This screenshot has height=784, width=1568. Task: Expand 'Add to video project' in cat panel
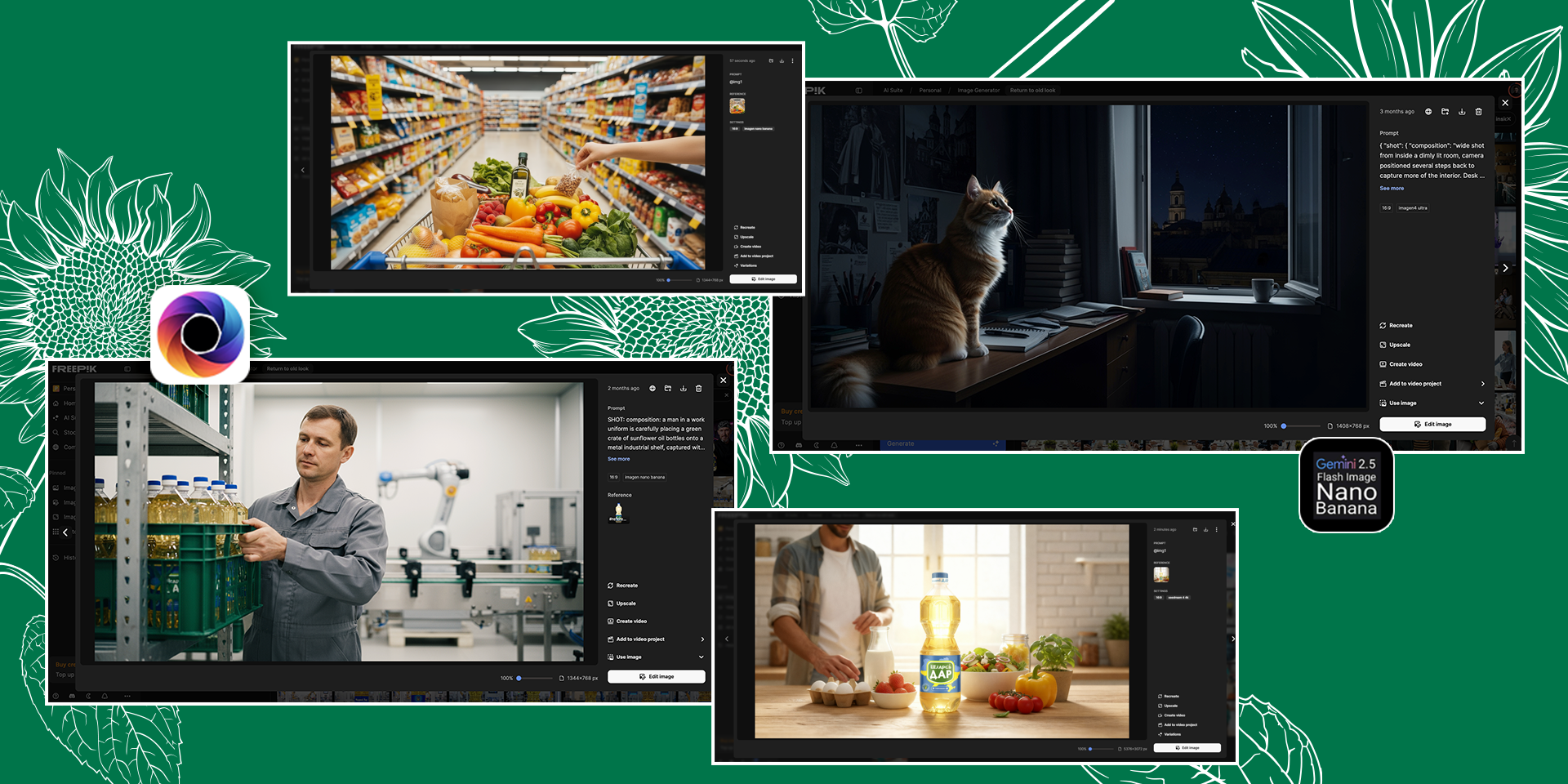click(x=1482, y=384)
